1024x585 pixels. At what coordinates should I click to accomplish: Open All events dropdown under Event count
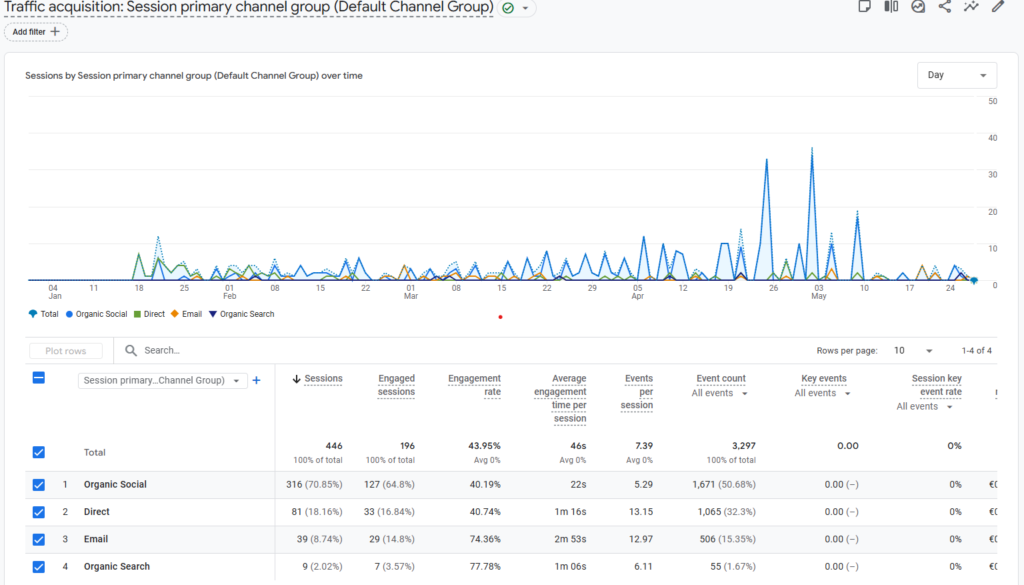719,393
